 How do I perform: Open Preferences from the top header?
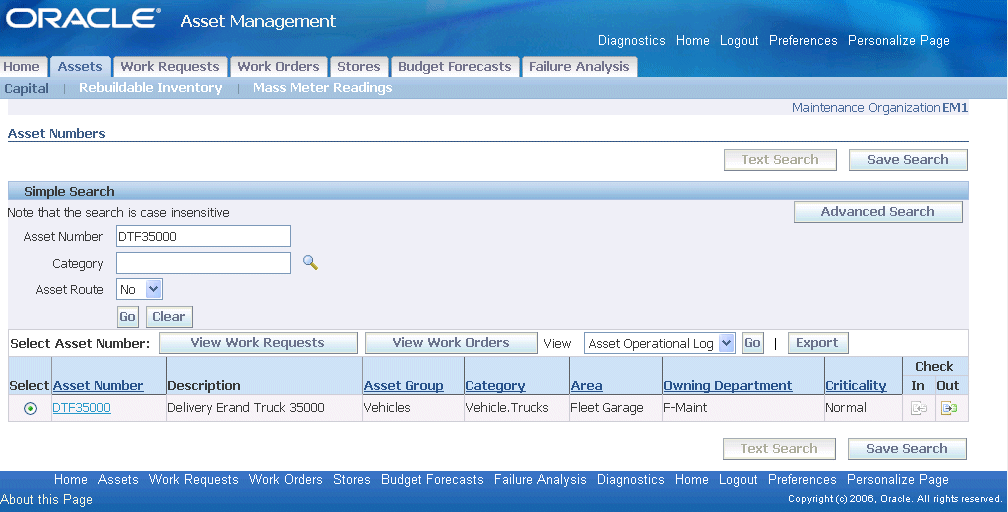click(803, 41)
